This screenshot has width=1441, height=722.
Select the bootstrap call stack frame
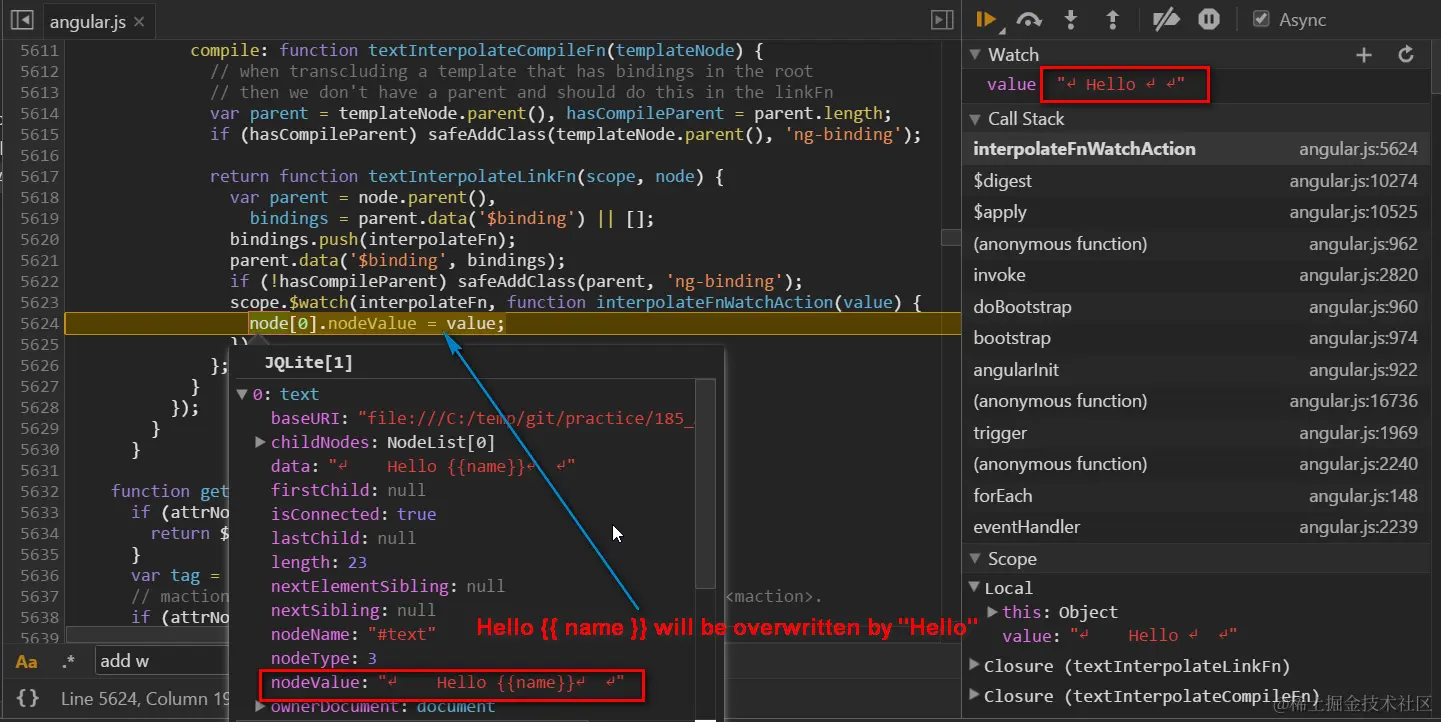(1196, 338)
